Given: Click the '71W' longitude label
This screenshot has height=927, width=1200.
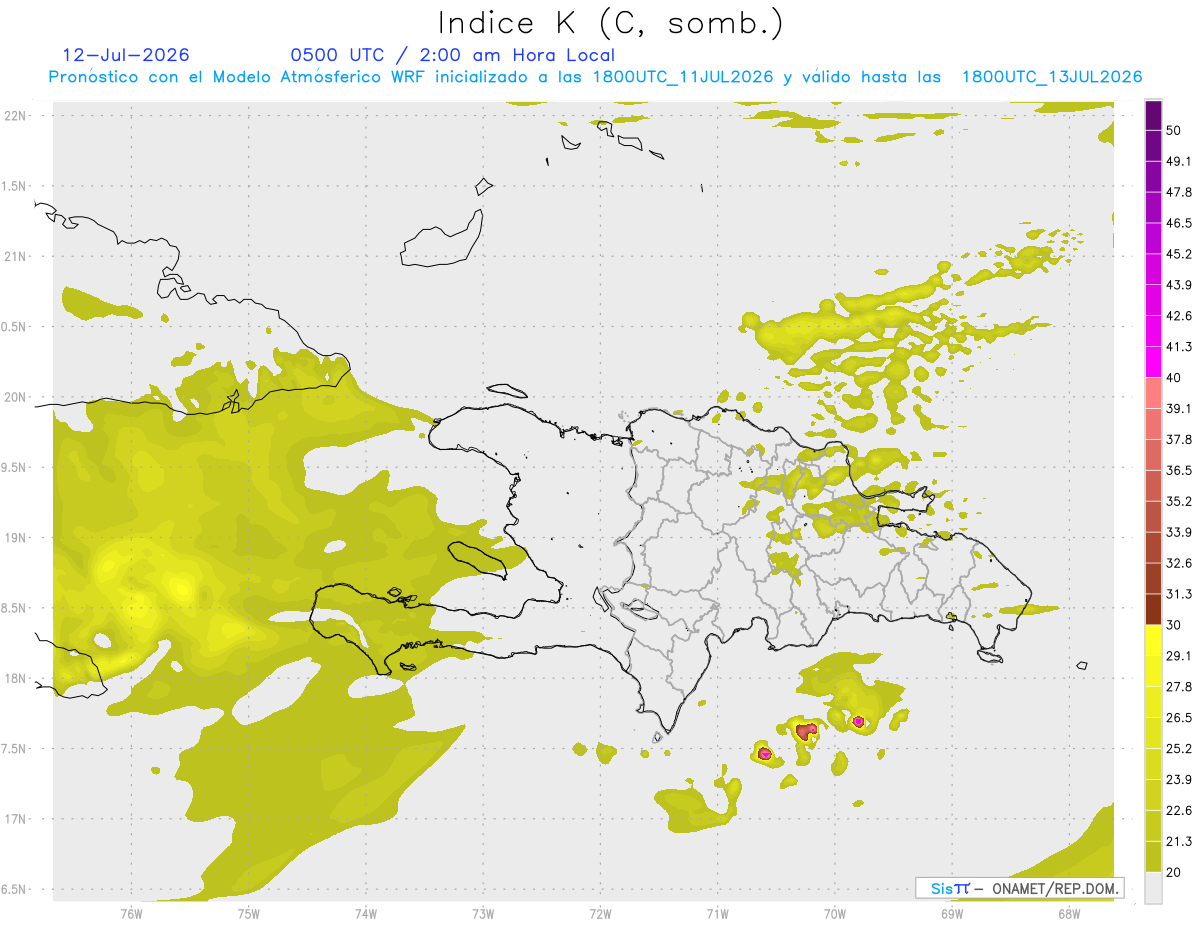Looking at the screenshot, I should point(717,914).
